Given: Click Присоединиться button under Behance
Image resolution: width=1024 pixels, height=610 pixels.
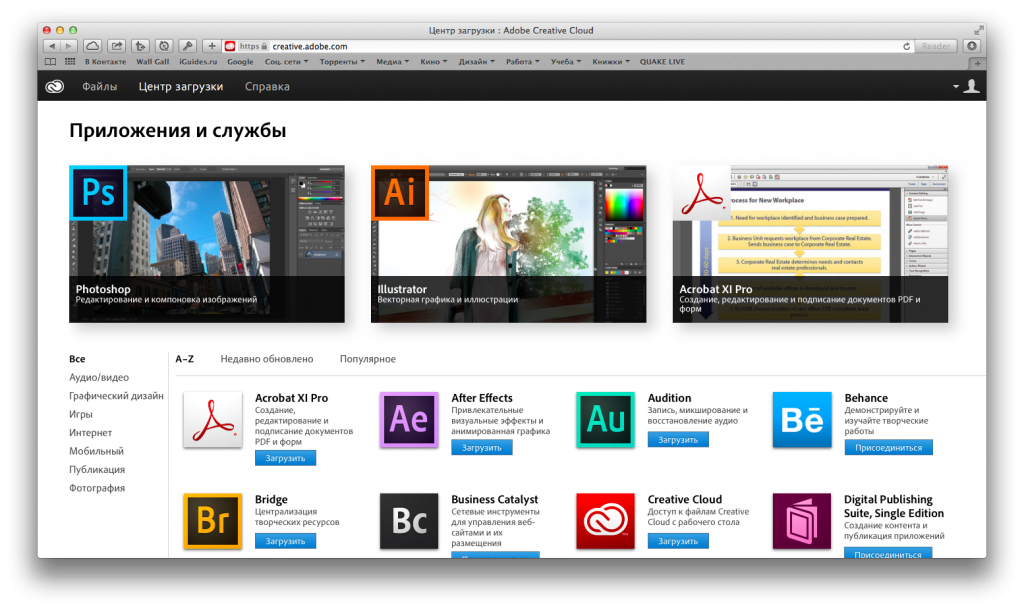Looking at the screenshot, I should [888, 447].
